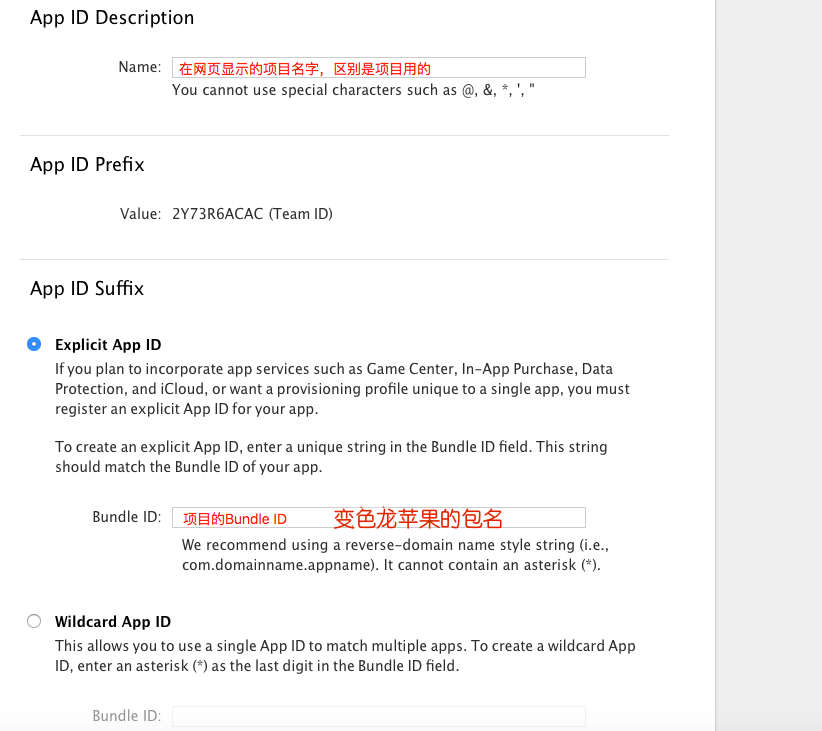Click the reverse-domain name recommendation text
Screen dimensions: 822x731
pos(395,555)
